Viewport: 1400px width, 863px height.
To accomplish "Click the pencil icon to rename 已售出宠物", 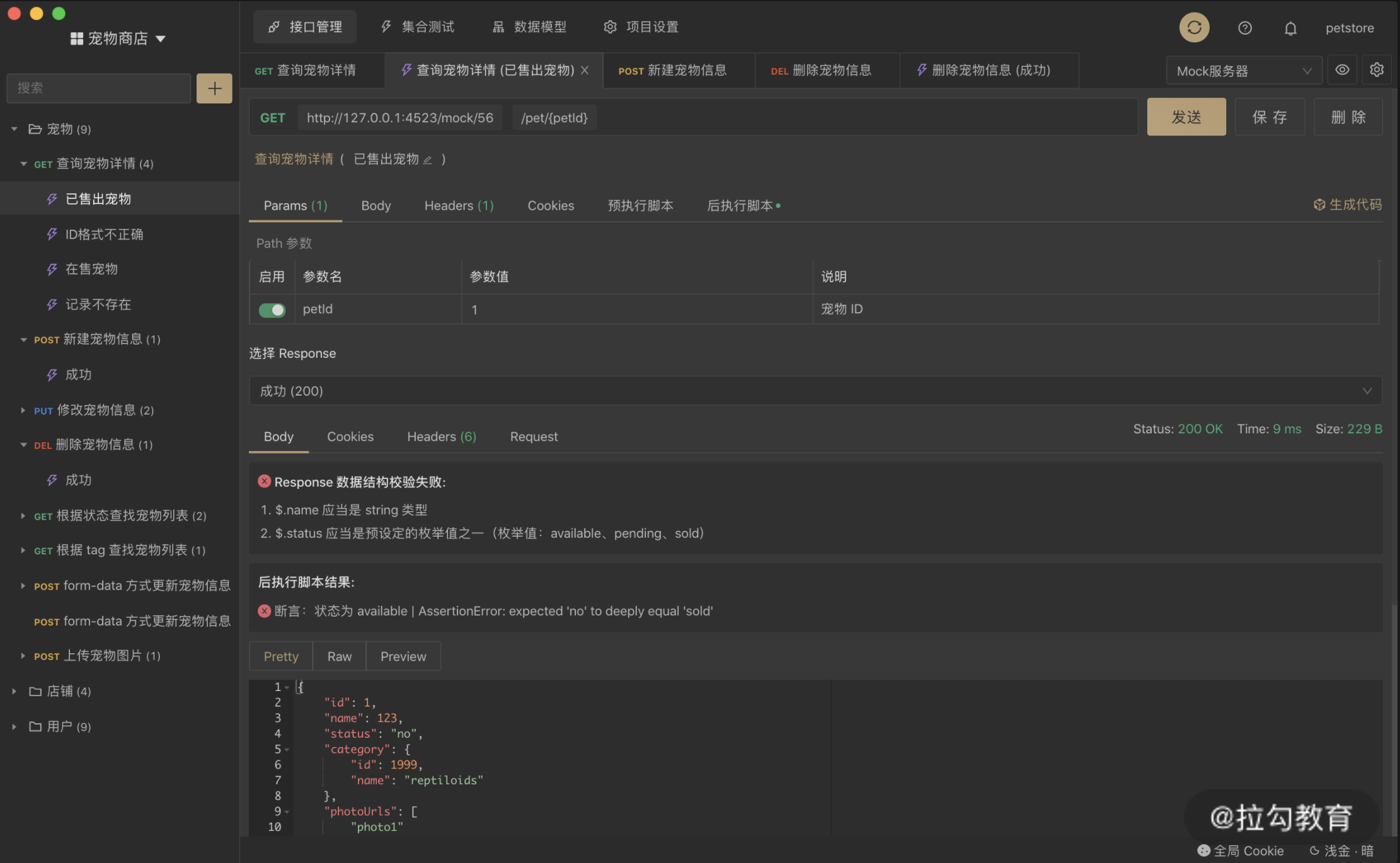I will [x=428, y=160].
